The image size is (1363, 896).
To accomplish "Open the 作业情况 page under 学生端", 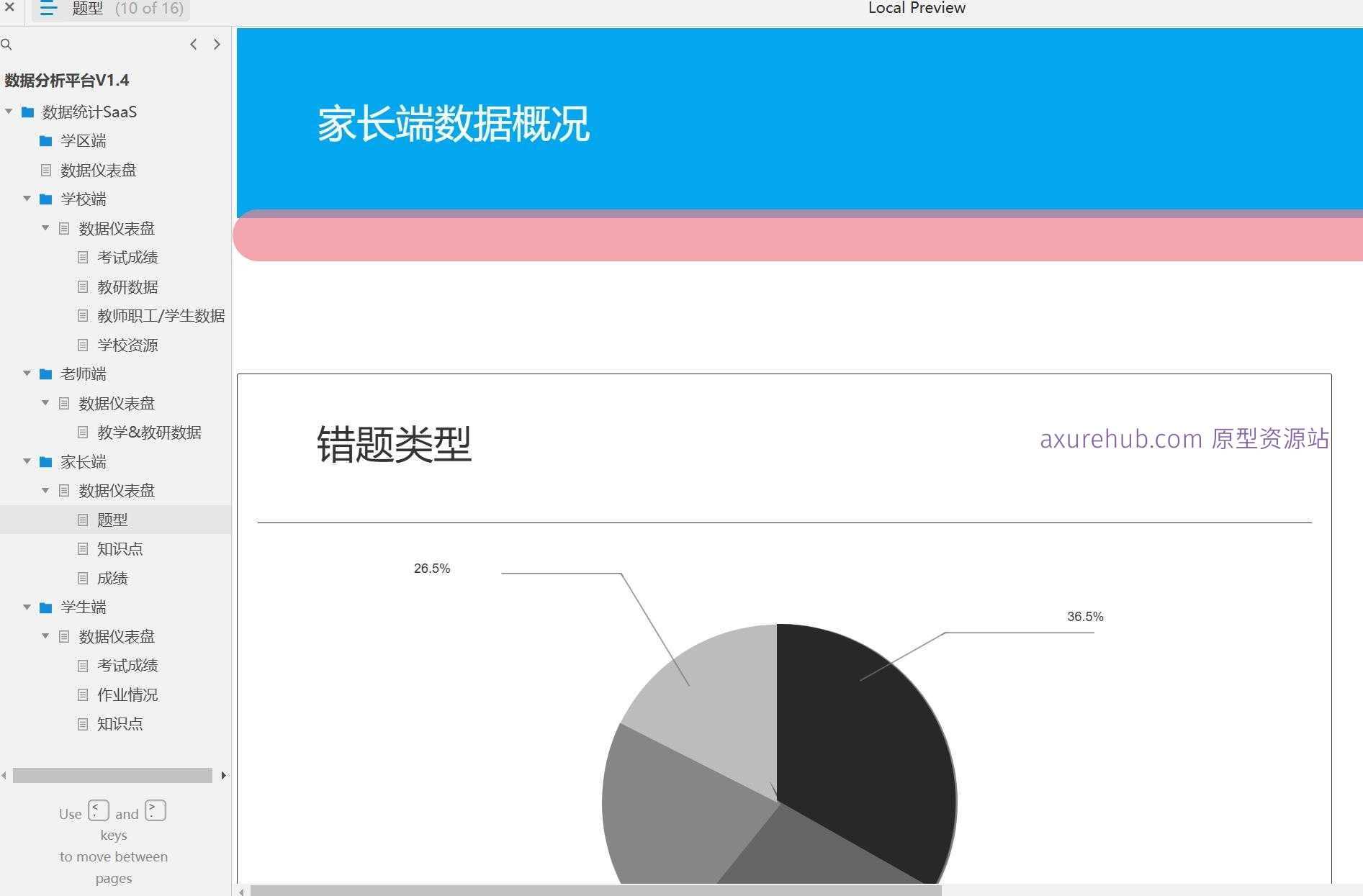I will pyautogui.click(x=128, y=694).
